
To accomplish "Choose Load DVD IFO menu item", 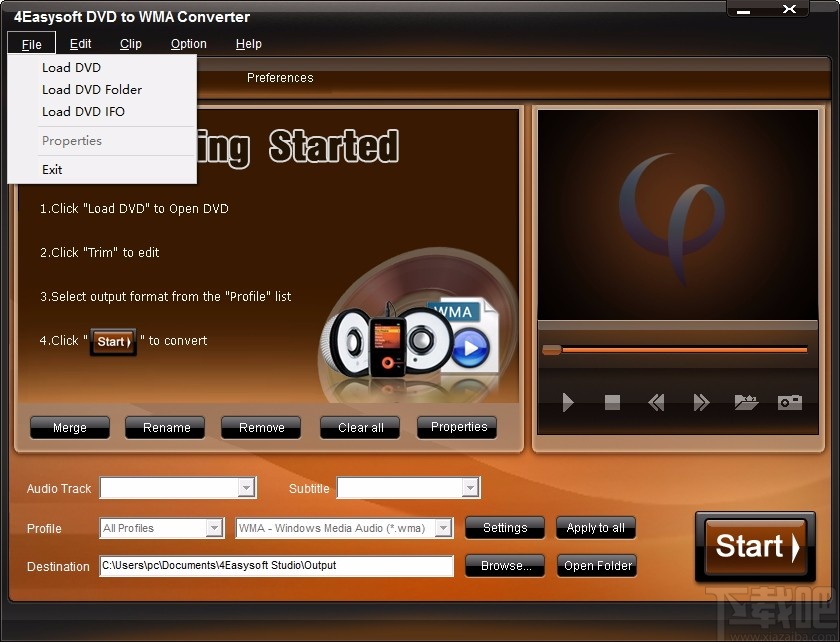I will click(83, 111).
